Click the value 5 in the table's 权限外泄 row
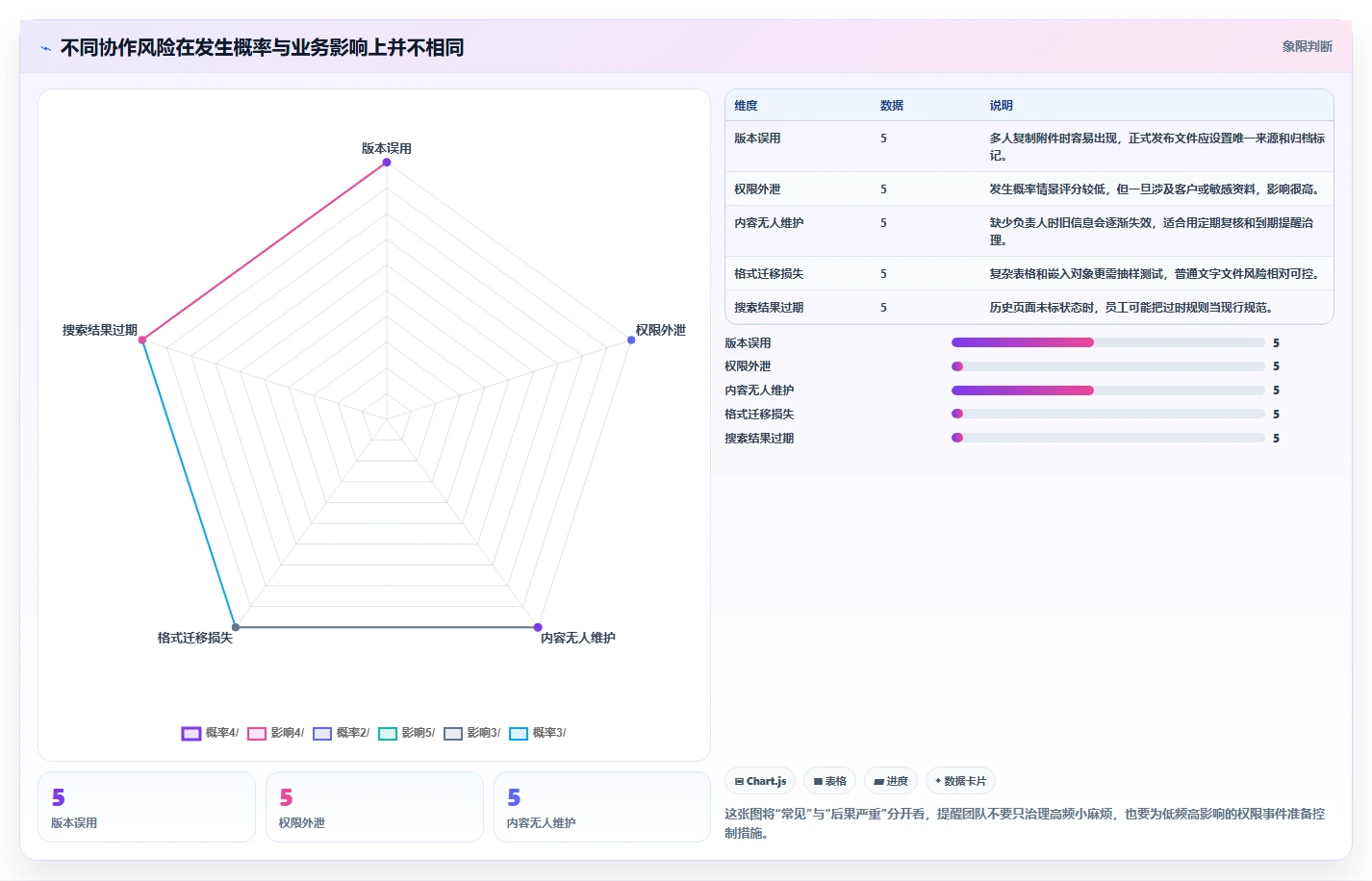 pos(883,189)
